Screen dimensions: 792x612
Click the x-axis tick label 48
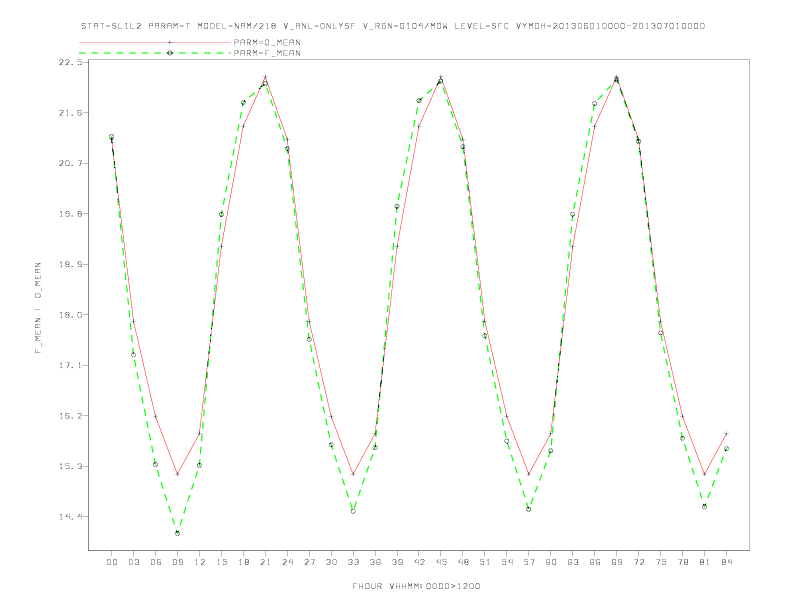click(x=463, y=562)
